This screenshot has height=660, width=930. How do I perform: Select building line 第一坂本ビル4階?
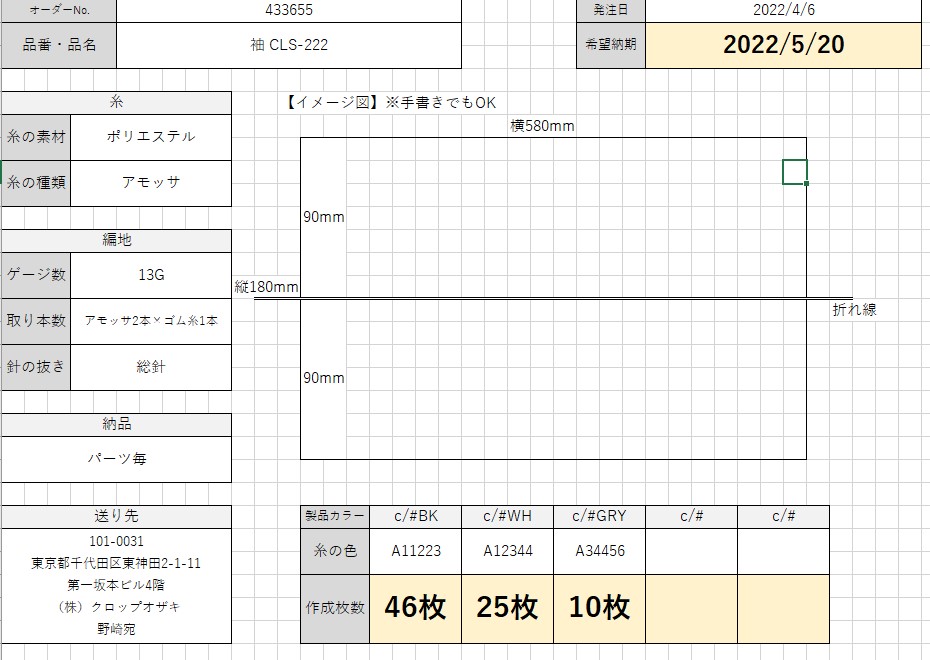[116, 585]
